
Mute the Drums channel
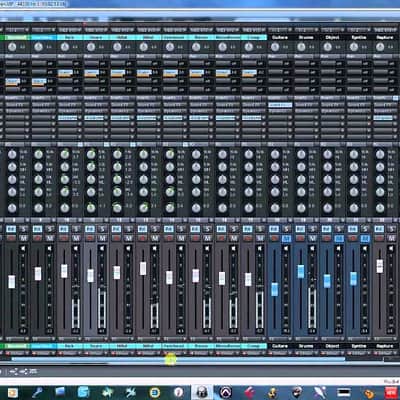coord(313,238)
